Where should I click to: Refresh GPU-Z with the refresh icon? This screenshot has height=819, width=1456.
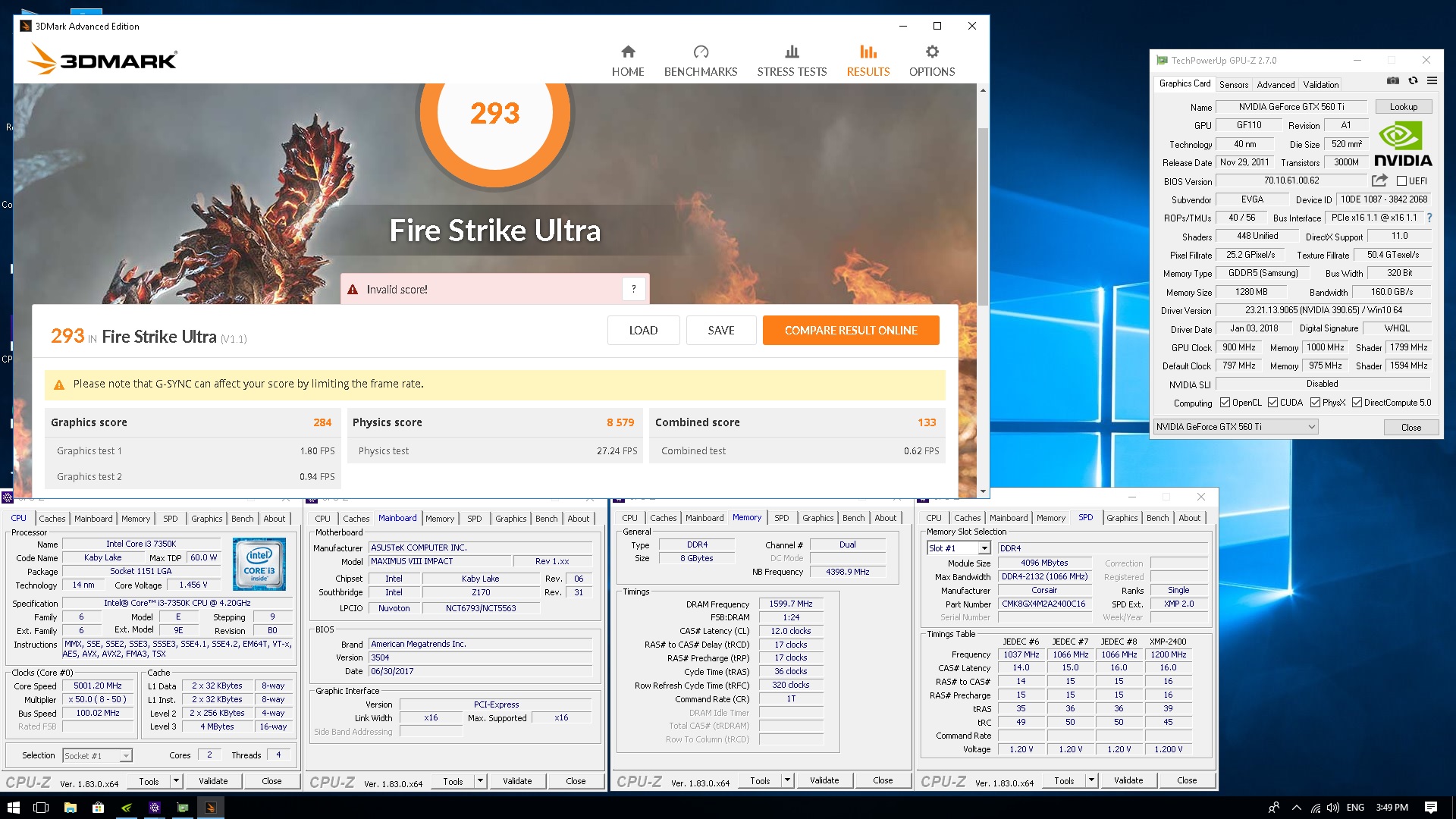(1413, 80)
